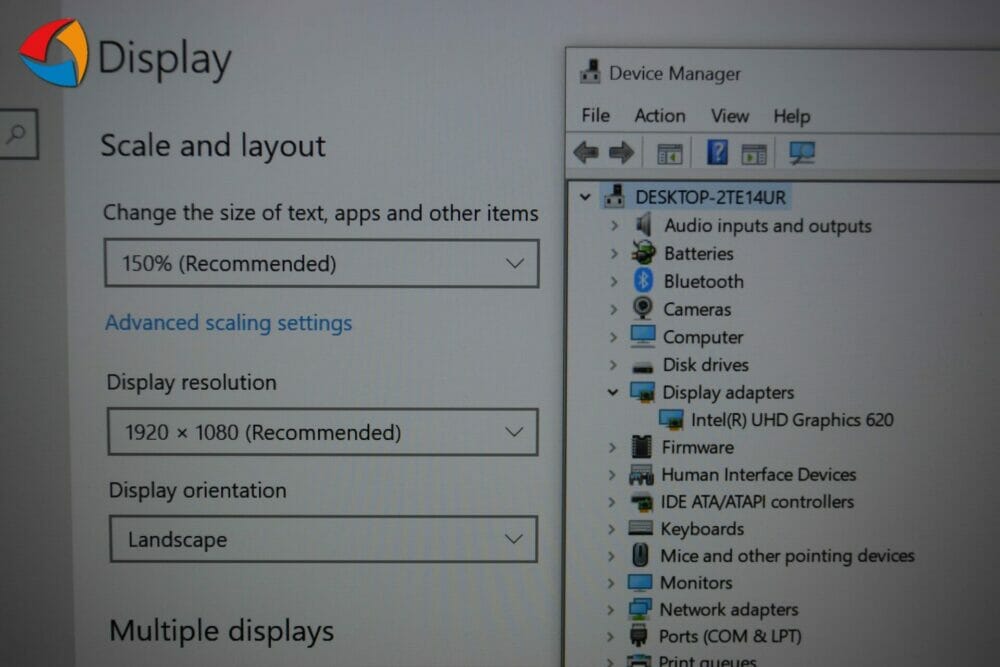Click the Forward arrow in Device Manager toolbar
This screenshot has width=1000, height=667.
pos(621,153)
